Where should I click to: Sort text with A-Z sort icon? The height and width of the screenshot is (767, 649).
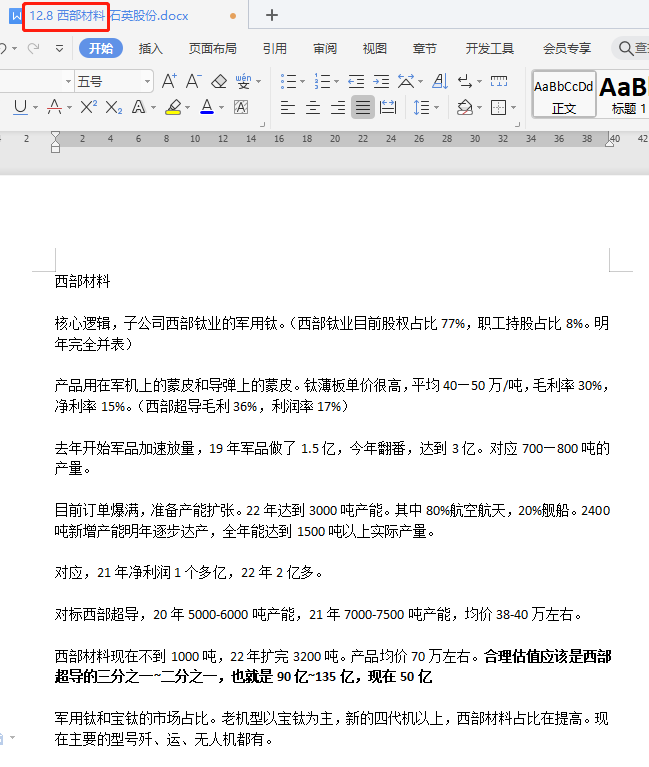440,81
